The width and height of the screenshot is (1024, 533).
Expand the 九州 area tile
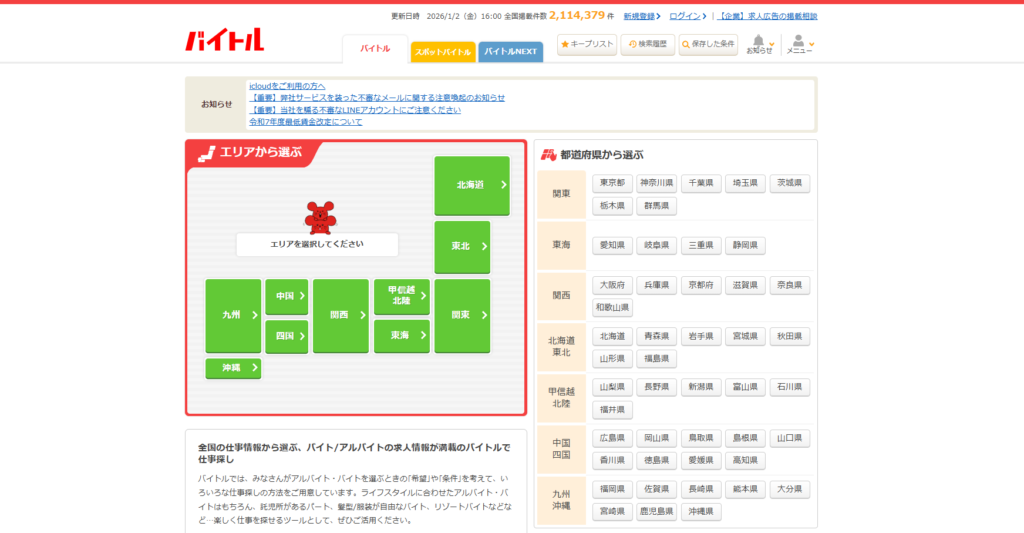233,315
